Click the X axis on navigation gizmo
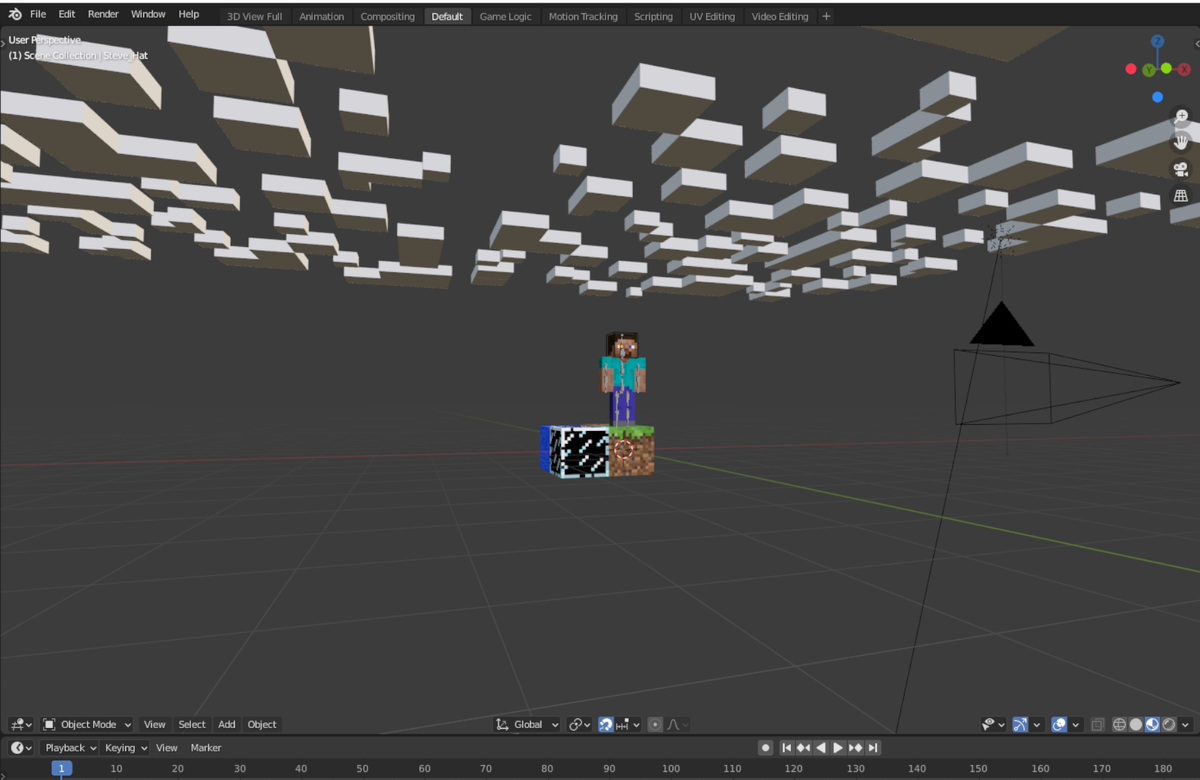 pyautogui.click(x=1184, y=69)
